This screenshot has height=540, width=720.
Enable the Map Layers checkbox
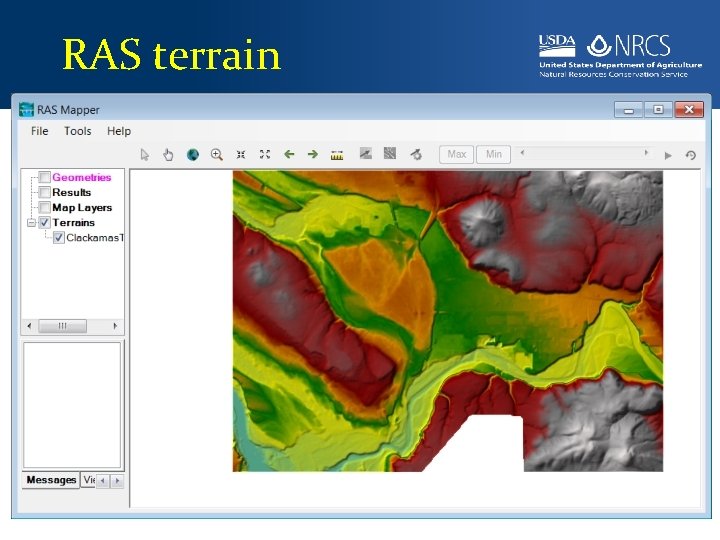pos(44,208)
